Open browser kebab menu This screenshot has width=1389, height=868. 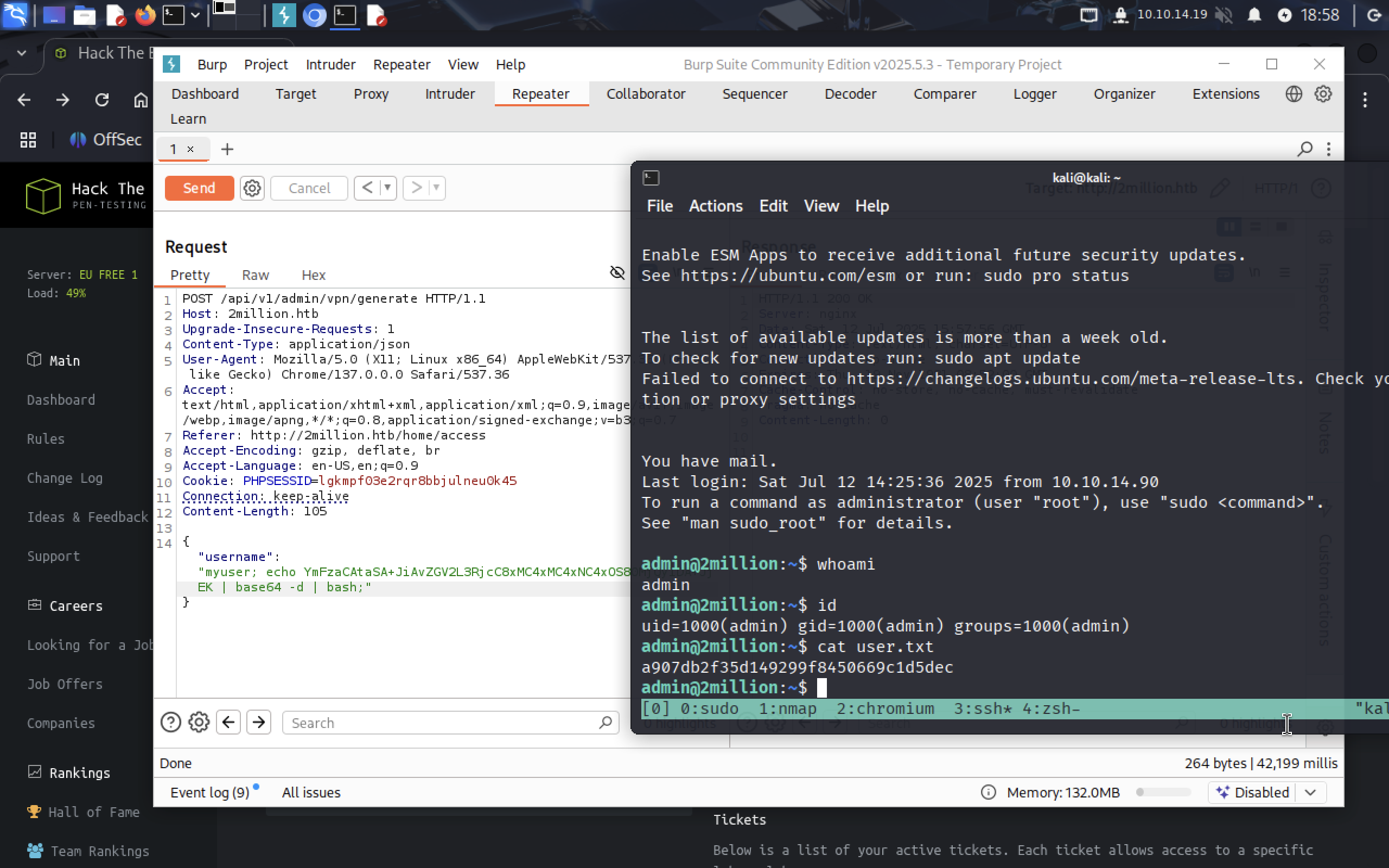[x=1366, y=100]
